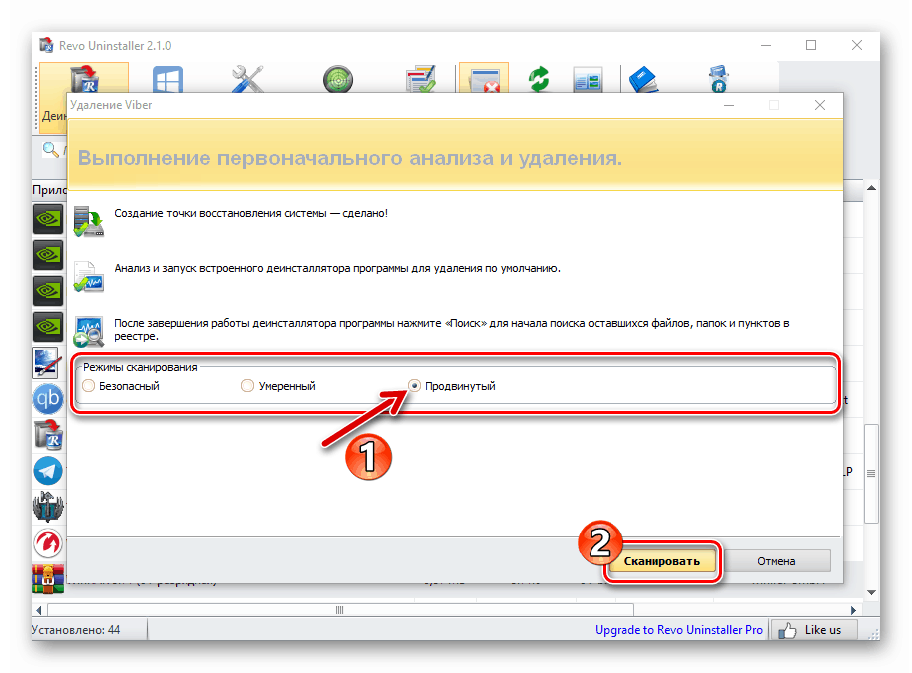Click the restore point created status text
Image resolution: width=912 pixels, height=673 pixels.
[251, 213]
